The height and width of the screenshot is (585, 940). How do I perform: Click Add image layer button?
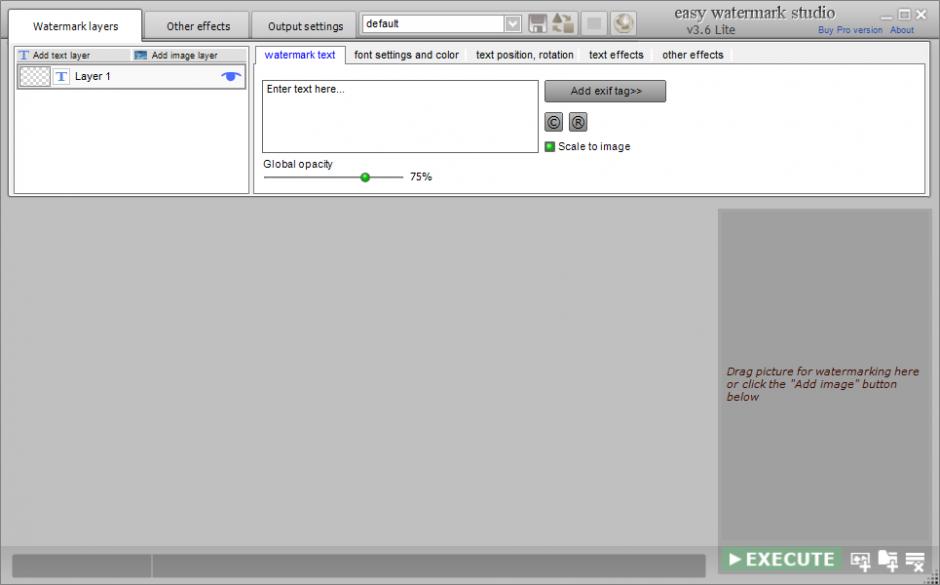point(176,55)
